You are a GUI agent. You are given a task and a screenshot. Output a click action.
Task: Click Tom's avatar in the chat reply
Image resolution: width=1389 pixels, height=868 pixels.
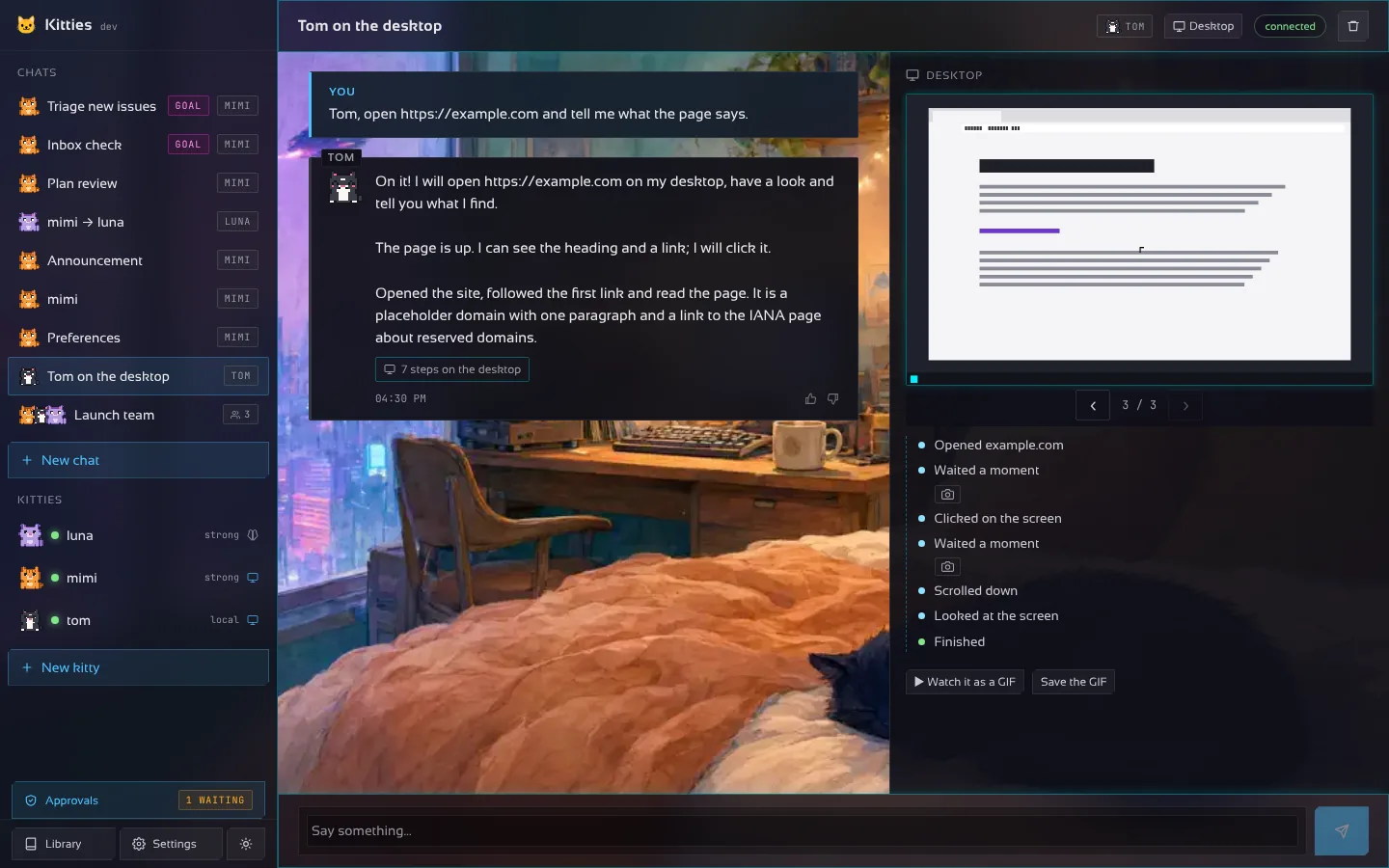343,187
